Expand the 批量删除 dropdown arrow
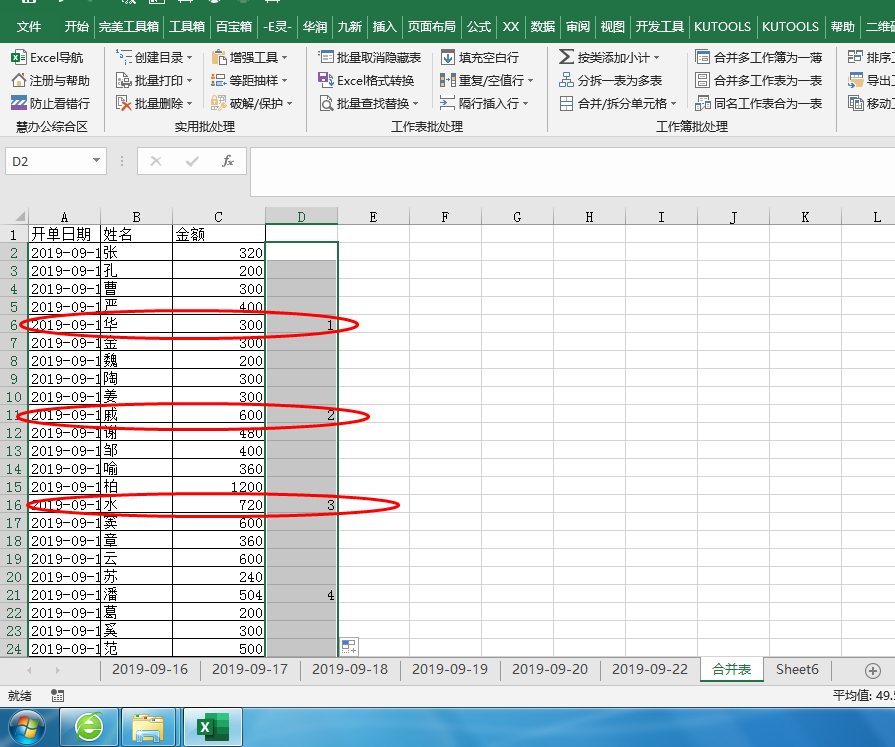 [x=190, y=103]
